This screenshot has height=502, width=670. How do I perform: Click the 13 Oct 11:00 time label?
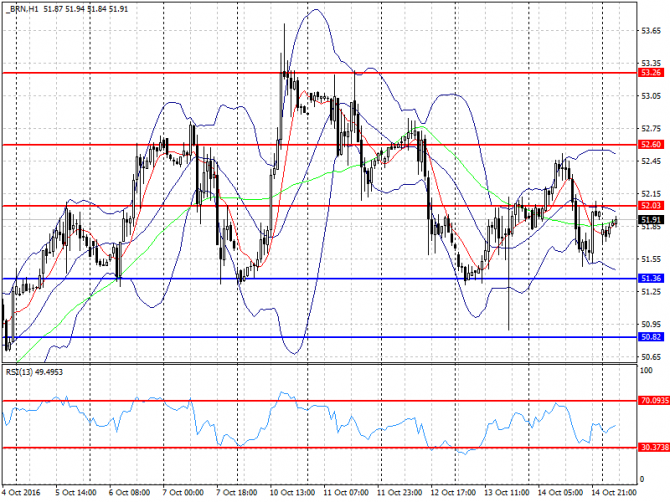point(507,493)
